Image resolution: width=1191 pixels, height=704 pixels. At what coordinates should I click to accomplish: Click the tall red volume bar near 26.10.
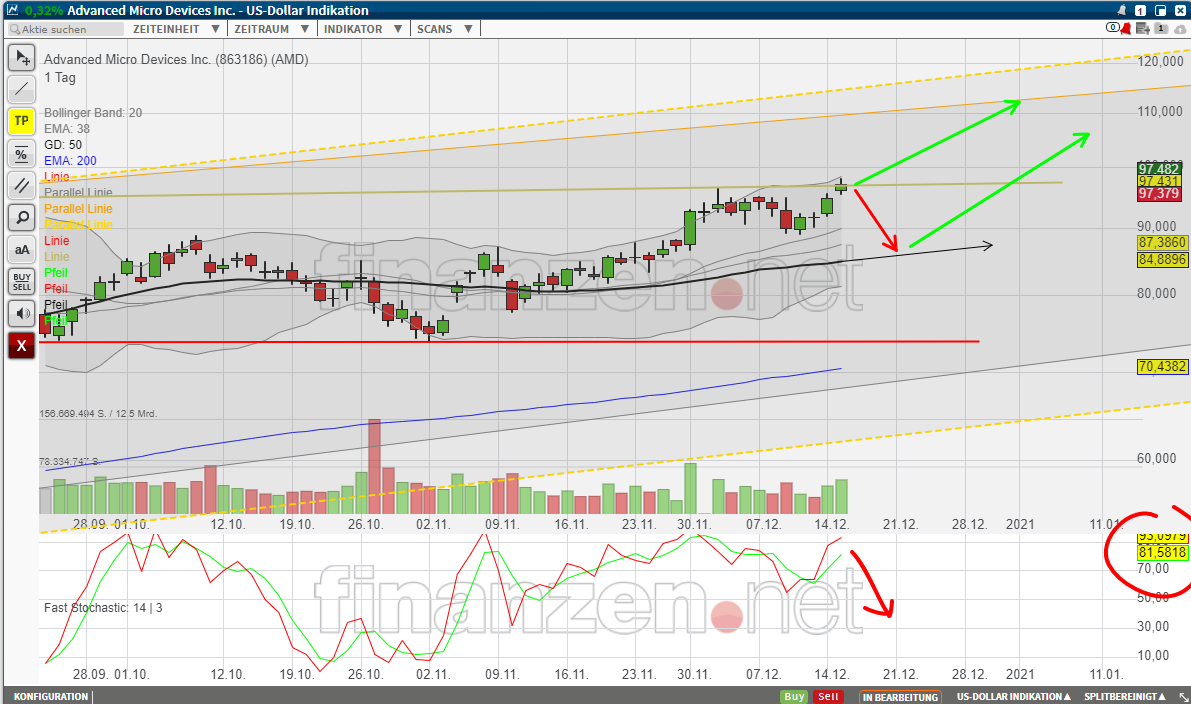[374, 466]
